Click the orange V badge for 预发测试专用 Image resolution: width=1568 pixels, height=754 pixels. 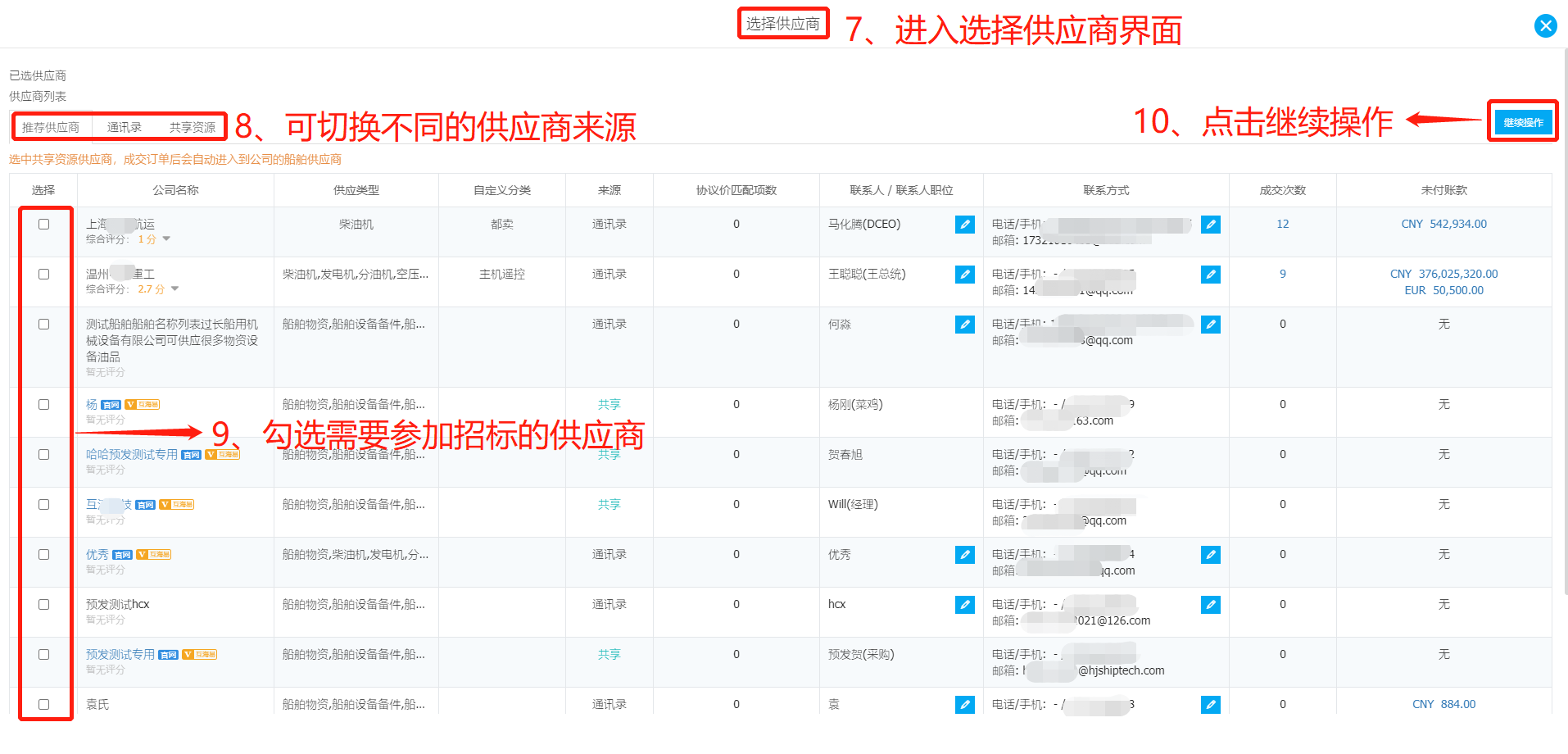point(199,655)
